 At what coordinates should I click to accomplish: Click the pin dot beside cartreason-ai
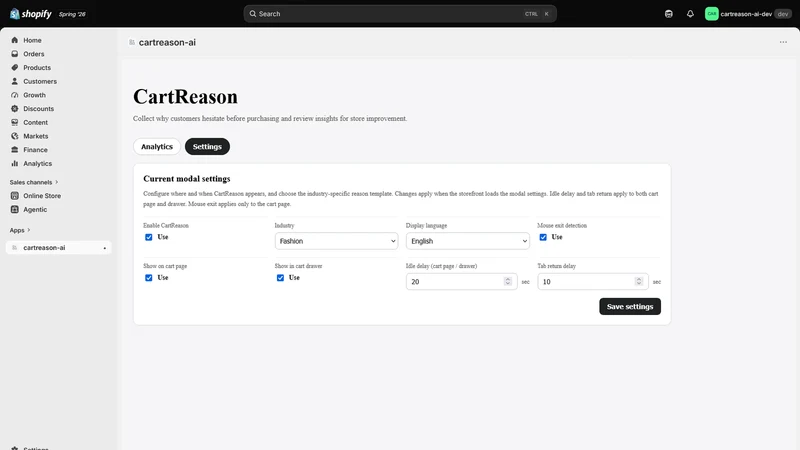click(x=105, y=248)
